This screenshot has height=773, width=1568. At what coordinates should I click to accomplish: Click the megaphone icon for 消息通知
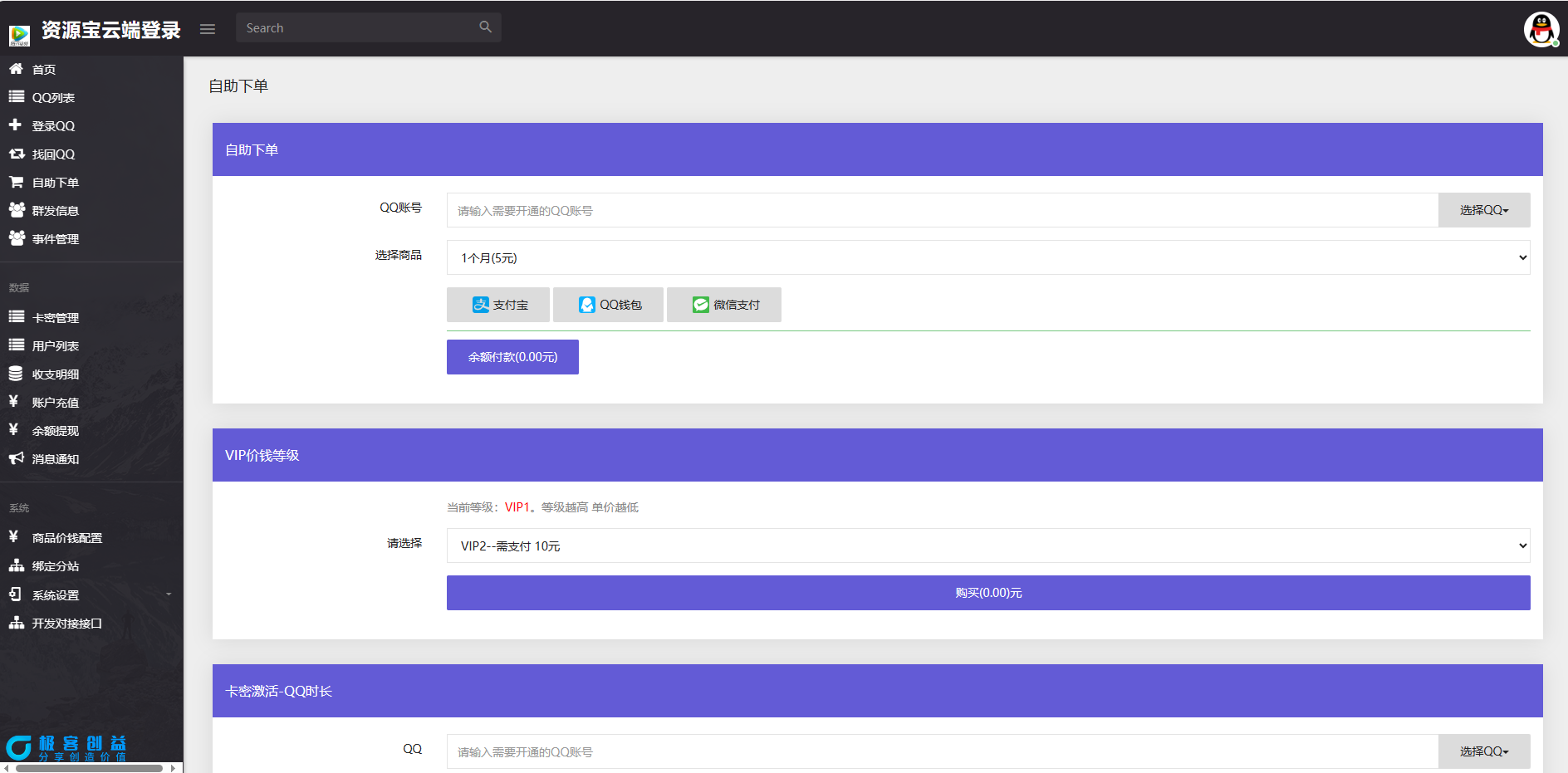click(16, 458)
